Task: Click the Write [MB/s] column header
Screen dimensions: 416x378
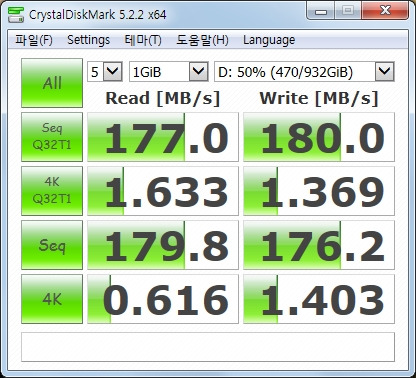Action: click(x=319, y=99)
